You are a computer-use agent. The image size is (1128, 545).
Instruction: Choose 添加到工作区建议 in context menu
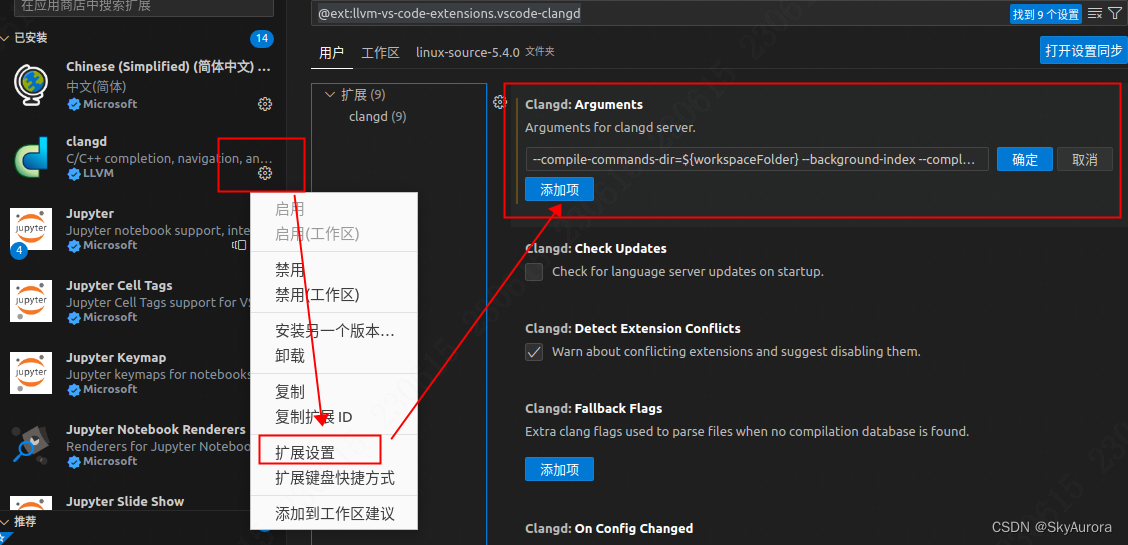(335, 514)
